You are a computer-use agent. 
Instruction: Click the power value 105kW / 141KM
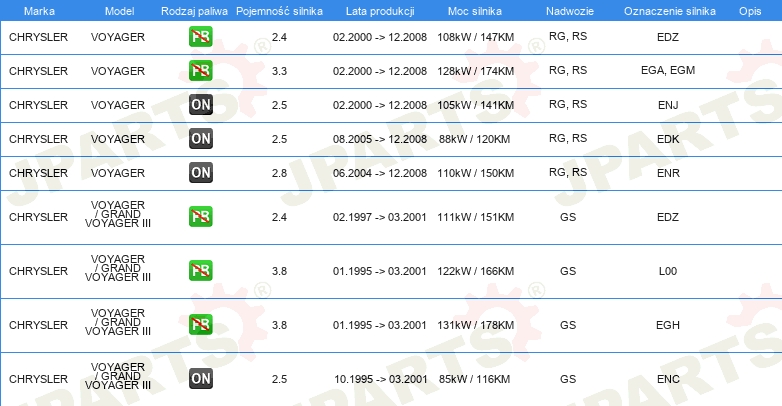click(475, 105)
